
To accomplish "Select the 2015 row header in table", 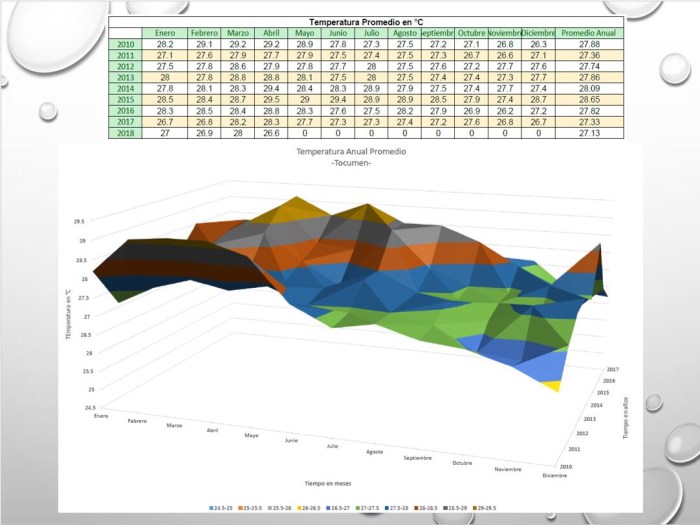I will tap(126, 99).
